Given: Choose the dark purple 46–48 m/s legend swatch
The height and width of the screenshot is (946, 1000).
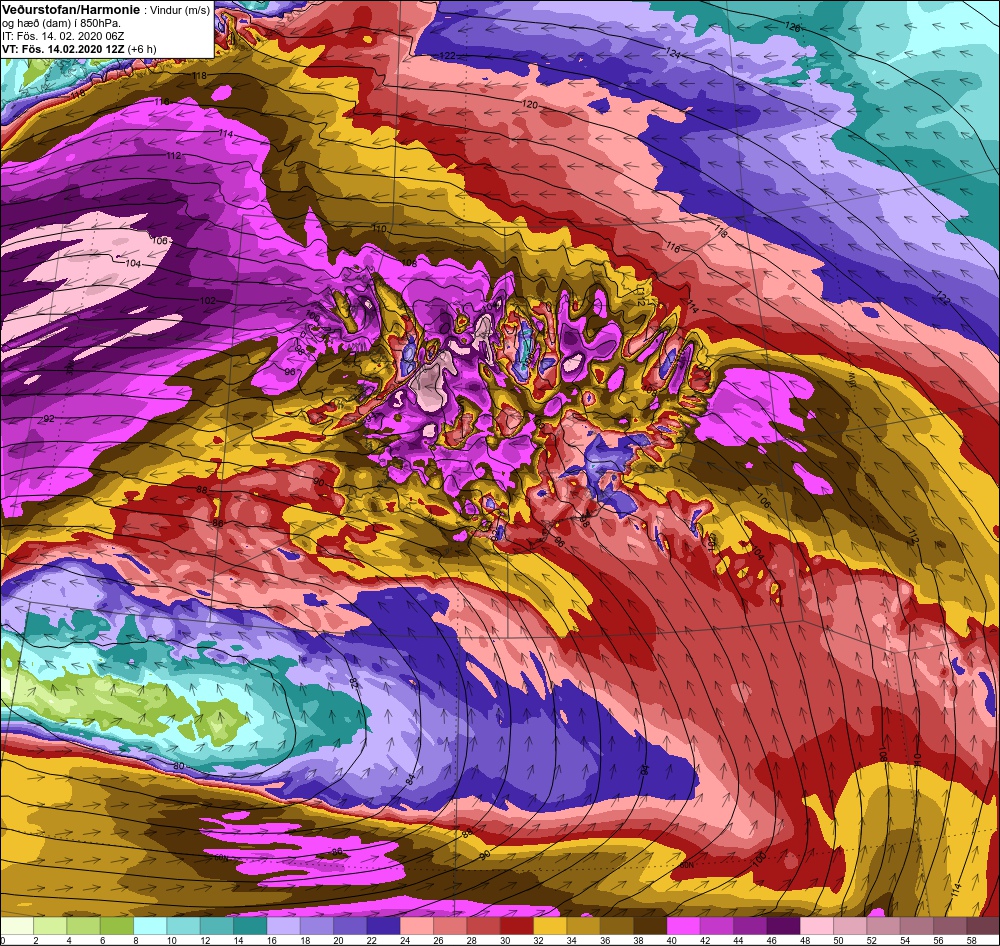Looking at the screenshot, I should (x=783, y=925).
